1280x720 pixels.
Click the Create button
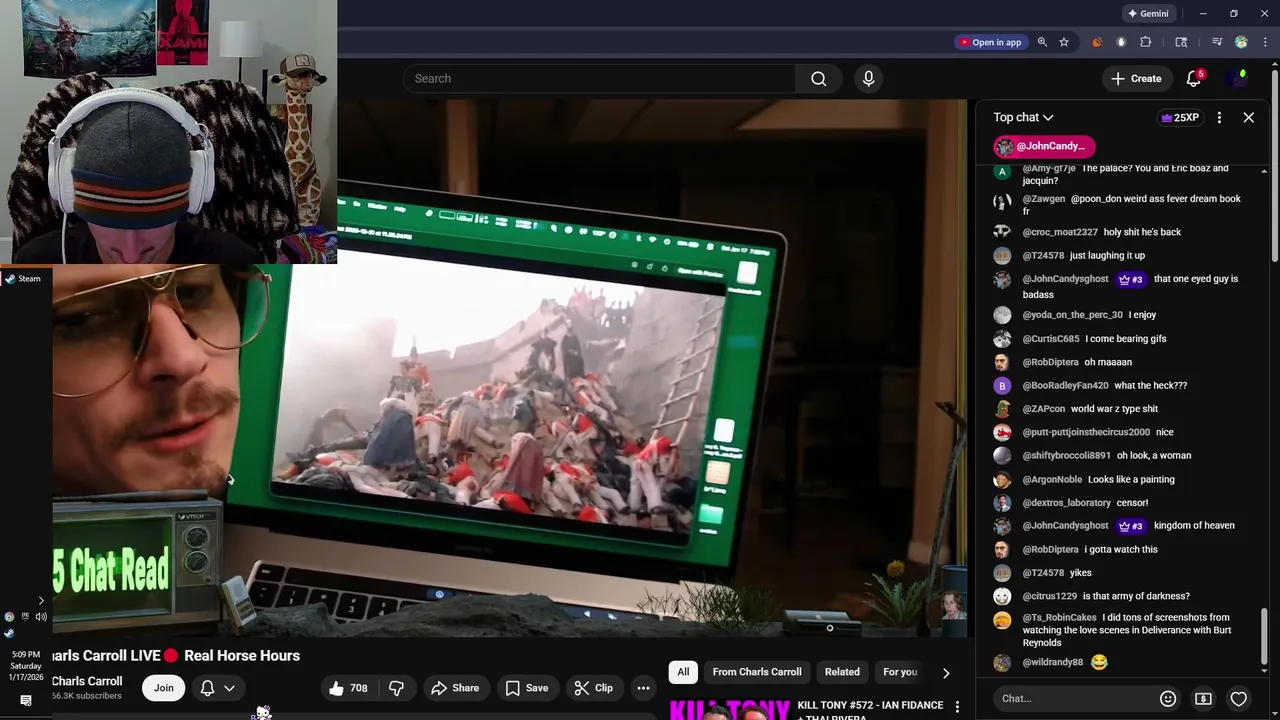click(1136, 79)
